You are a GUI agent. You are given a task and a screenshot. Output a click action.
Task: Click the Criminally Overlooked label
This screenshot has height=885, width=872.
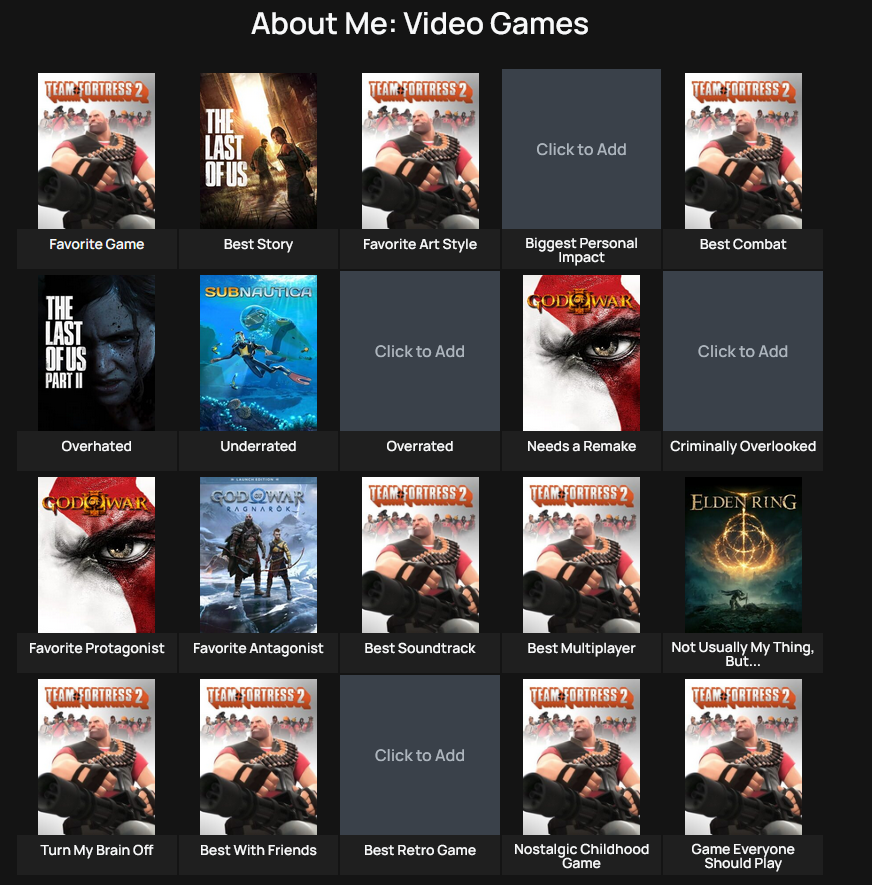pos(743,446)
